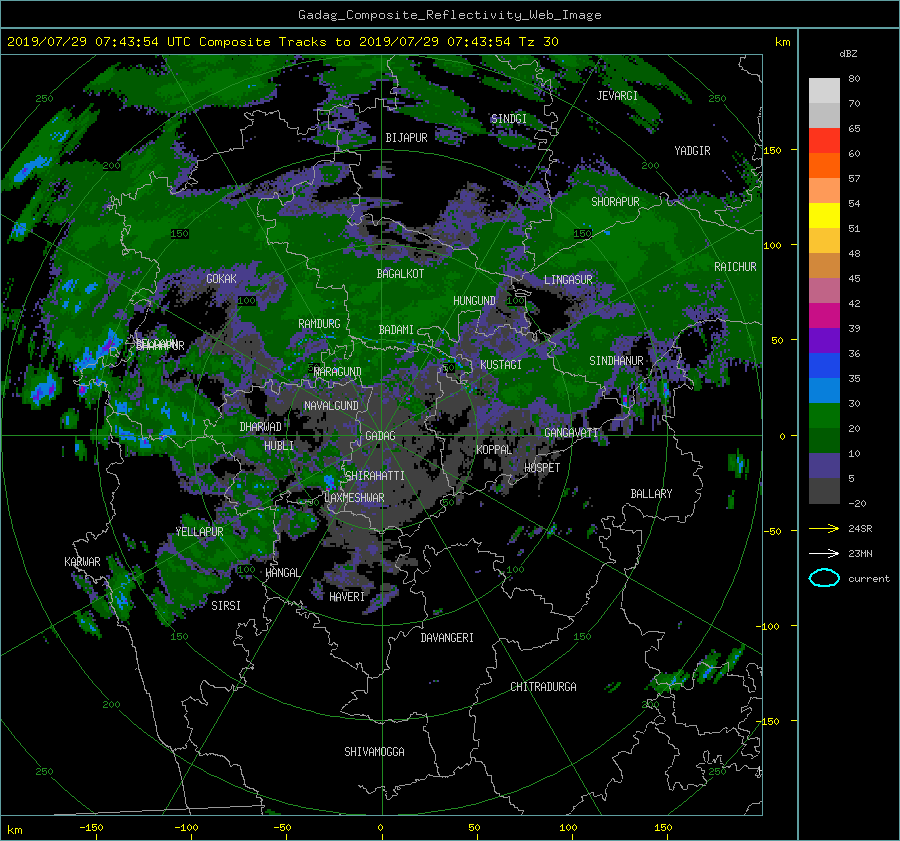The image size is (900, 841).
Task: Click the HUBLI label
Action: pos(279,446)
